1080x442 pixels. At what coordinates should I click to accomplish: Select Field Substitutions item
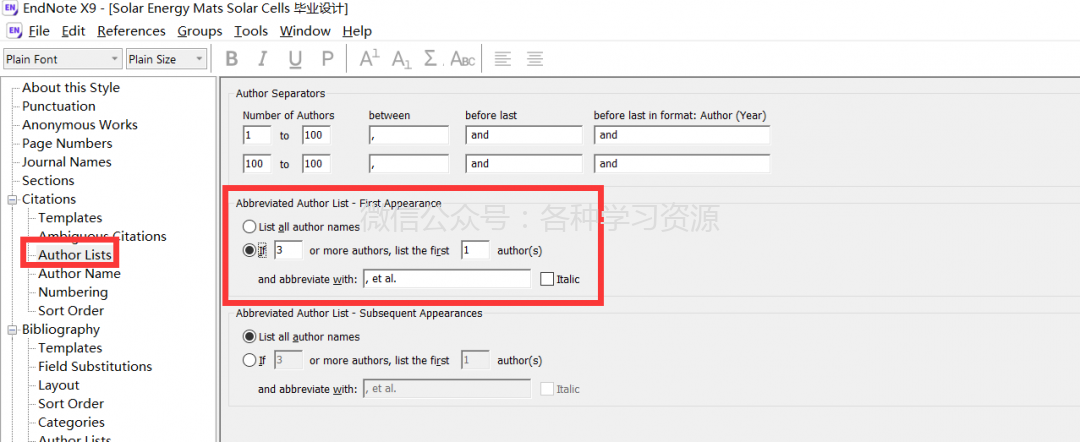click(95, 366)
